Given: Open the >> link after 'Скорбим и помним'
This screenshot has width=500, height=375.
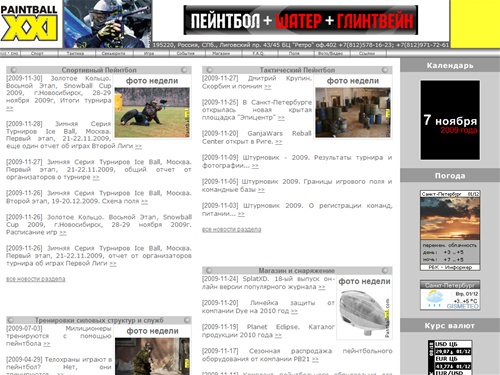Looking at the screenshot, I should (268, 86).
